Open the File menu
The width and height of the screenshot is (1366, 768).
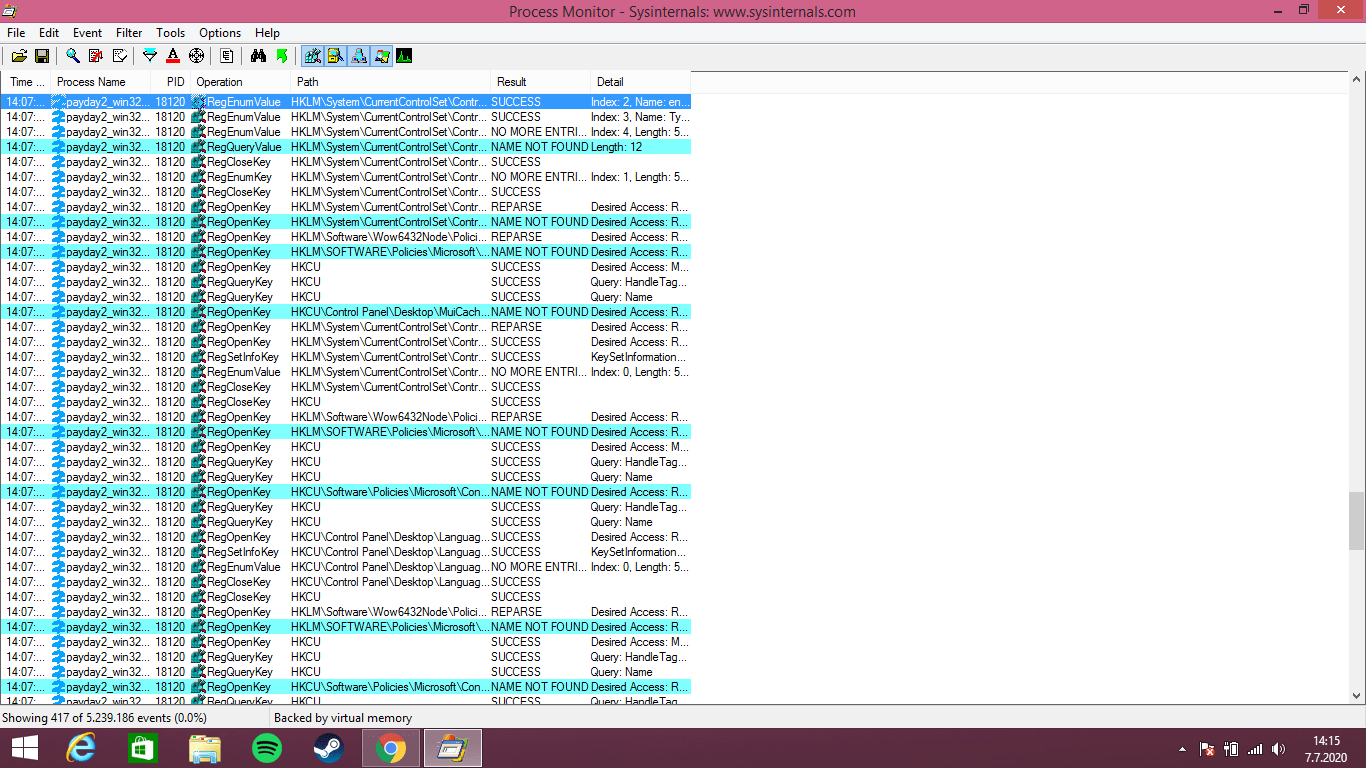(16, 33)
